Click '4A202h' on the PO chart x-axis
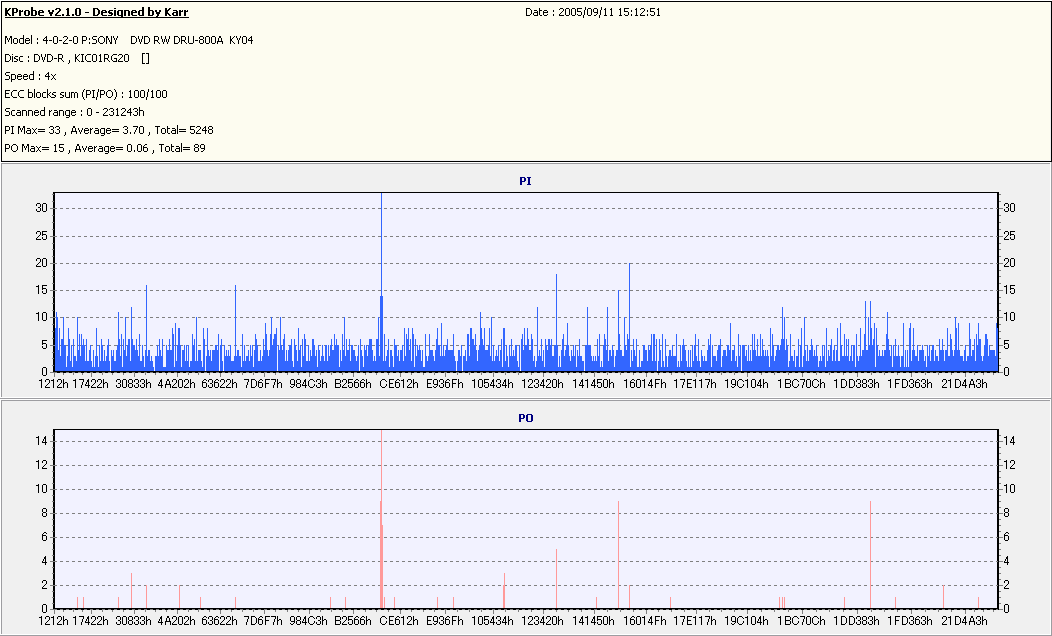This screenshot has width=1052, height=636. coord(176,621)
